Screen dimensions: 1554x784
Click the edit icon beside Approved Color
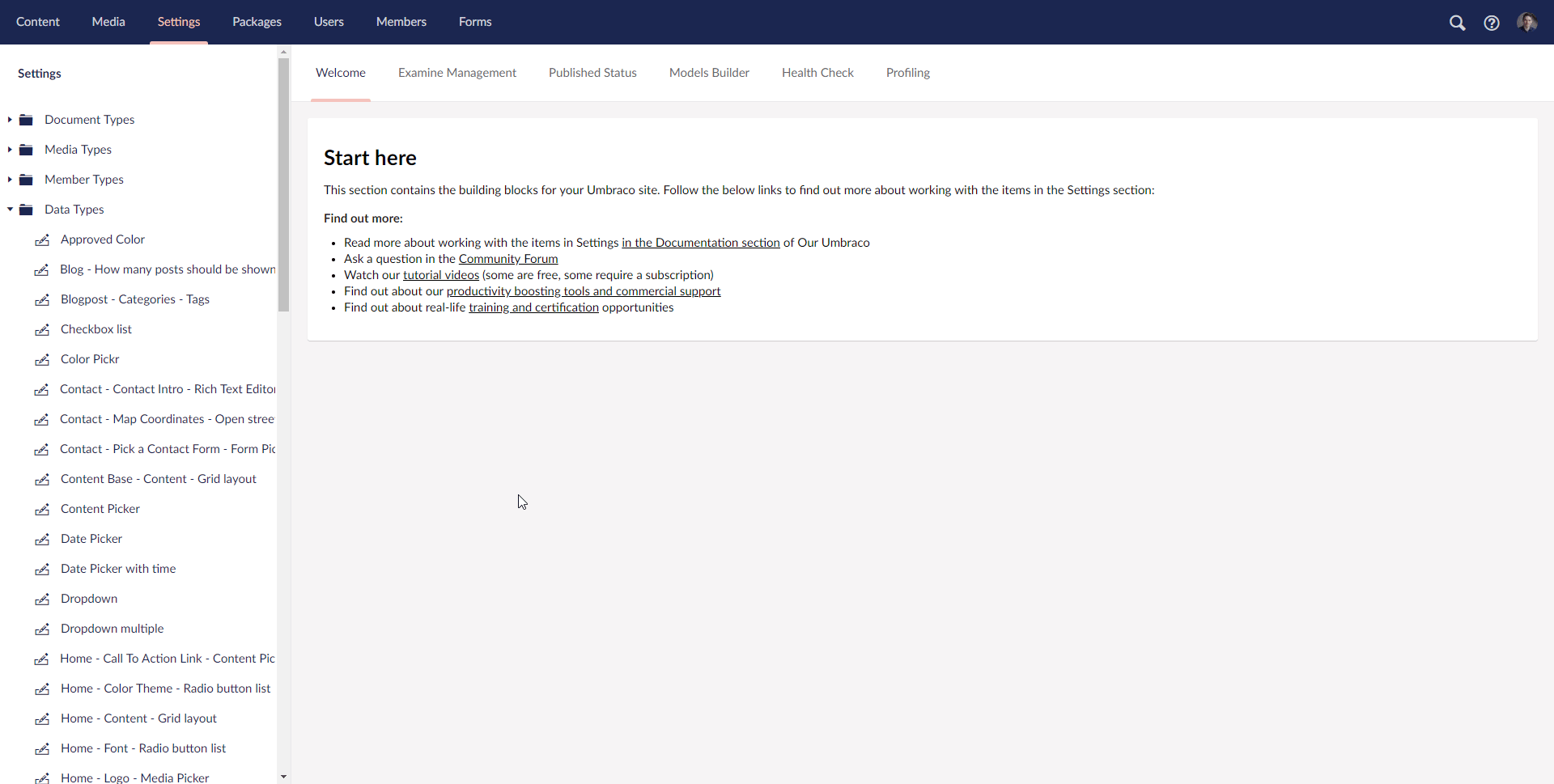point(42,240)
